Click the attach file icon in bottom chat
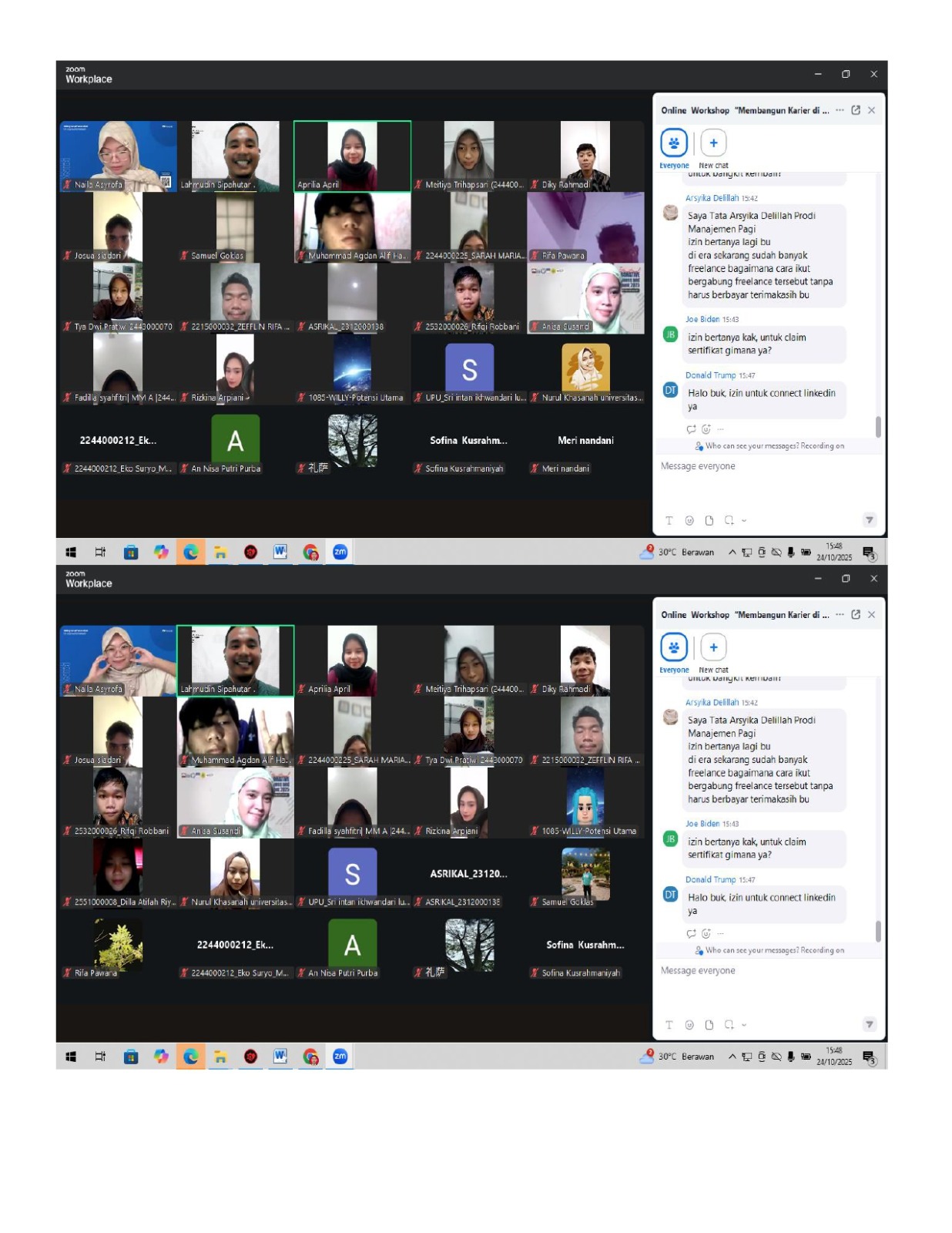 (709, 1024)
